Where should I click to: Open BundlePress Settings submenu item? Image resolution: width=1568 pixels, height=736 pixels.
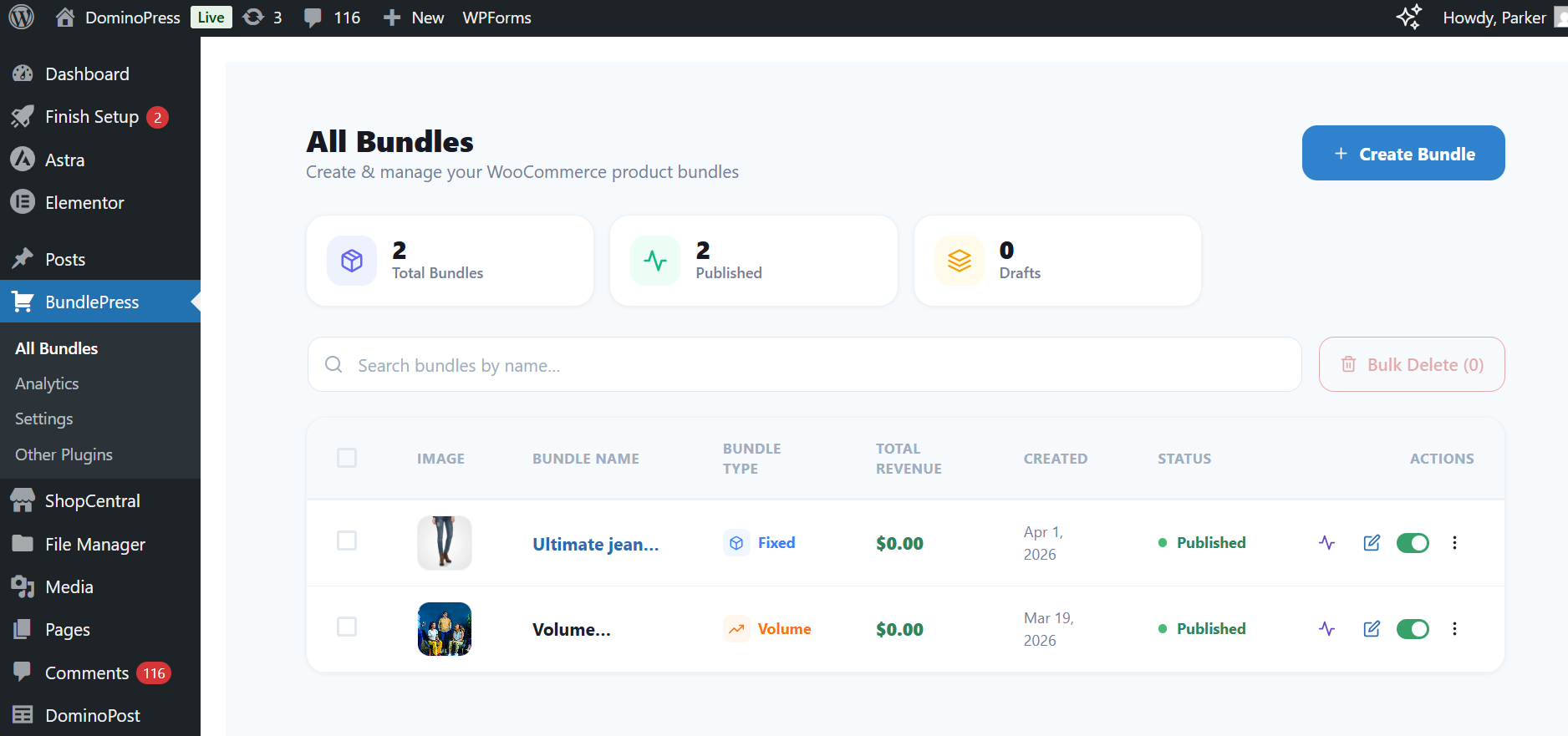click(x=44, y=419)
